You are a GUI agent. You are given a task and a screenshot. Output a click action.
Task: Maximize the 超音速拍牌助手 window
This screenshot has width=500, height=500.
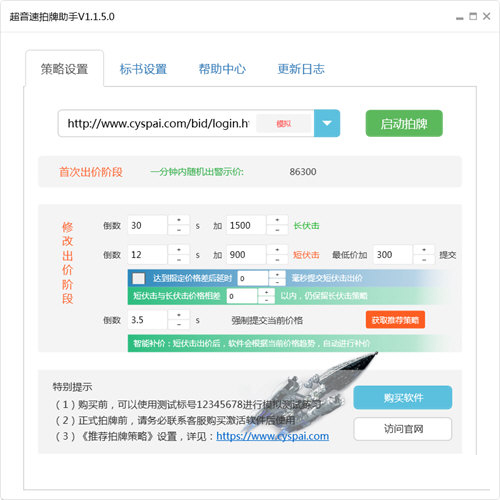tap(473, 16)
